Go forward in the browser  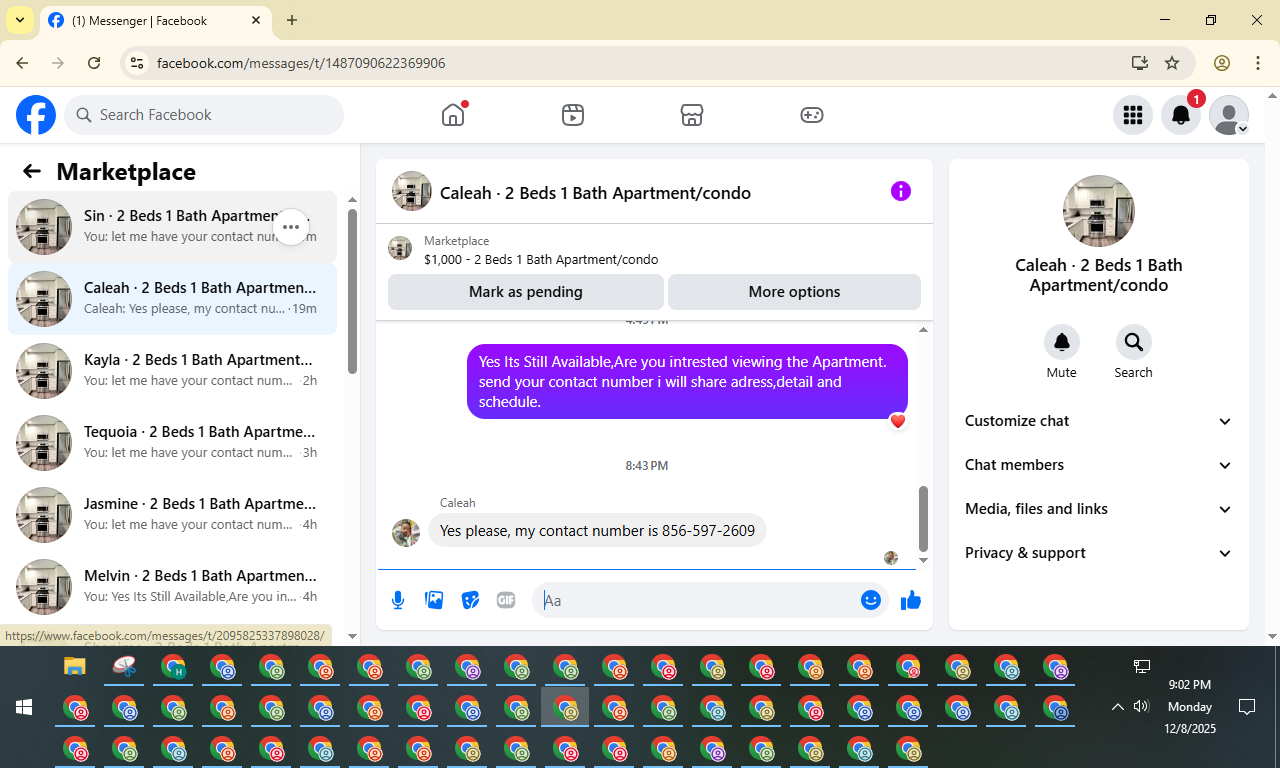coord(58,63)
